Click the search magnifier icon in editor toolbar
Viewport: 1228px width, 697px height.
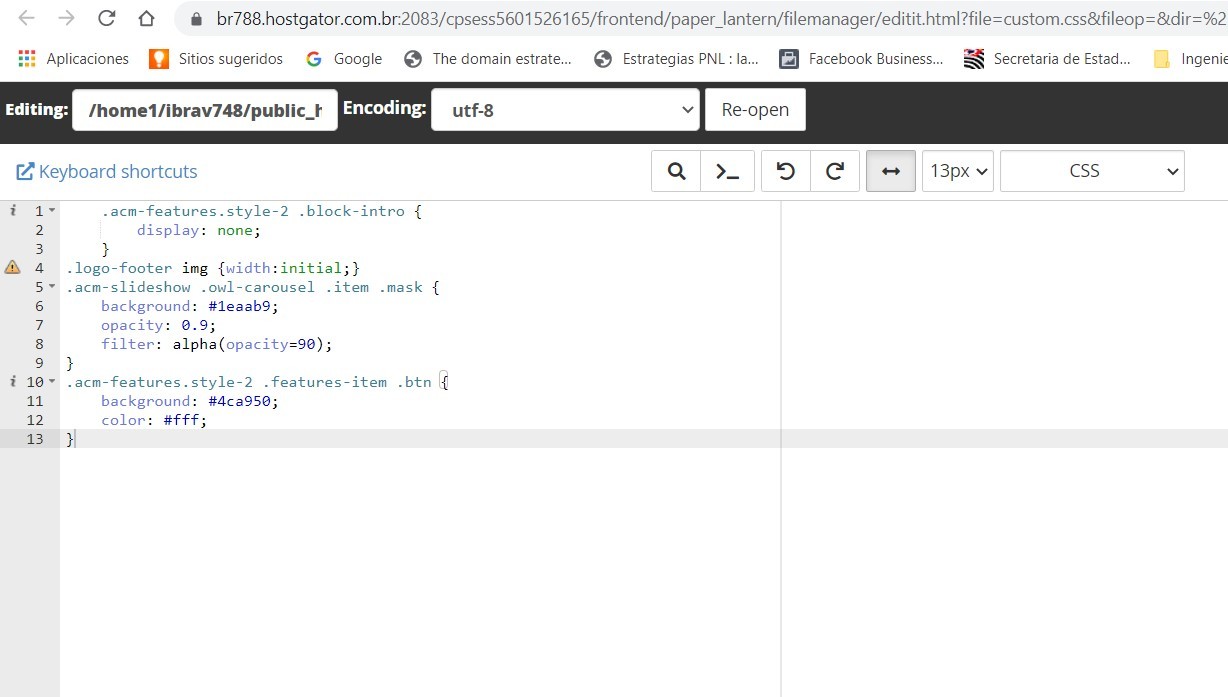676,171
